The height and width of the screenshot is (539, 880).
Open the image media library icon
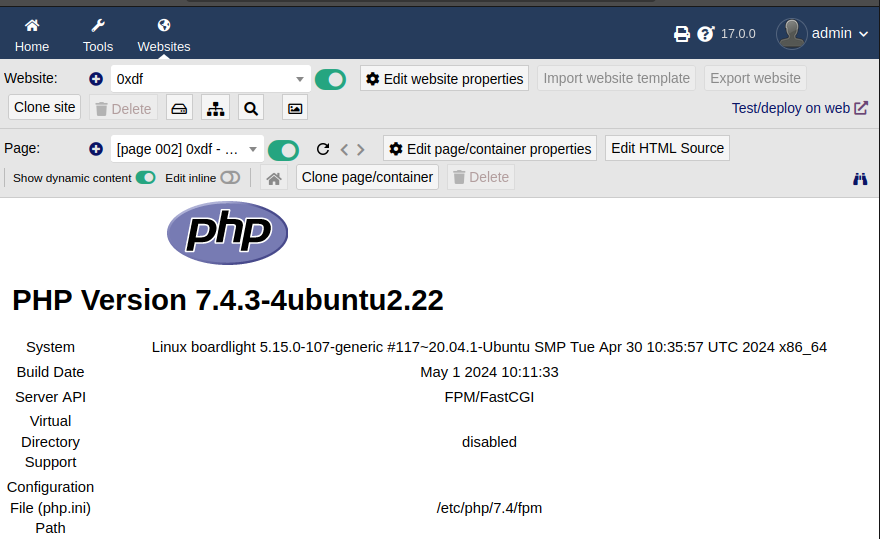tap(294, 108)
